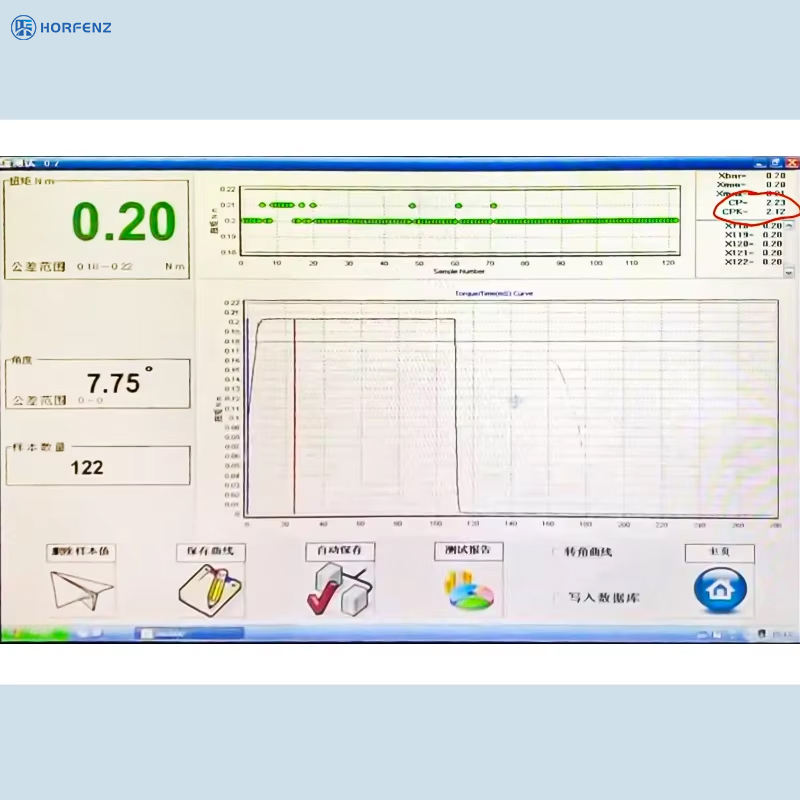Click the 7.75° angle reading
The width and height of the screenshot is (800, 800).
pos(119,382)
